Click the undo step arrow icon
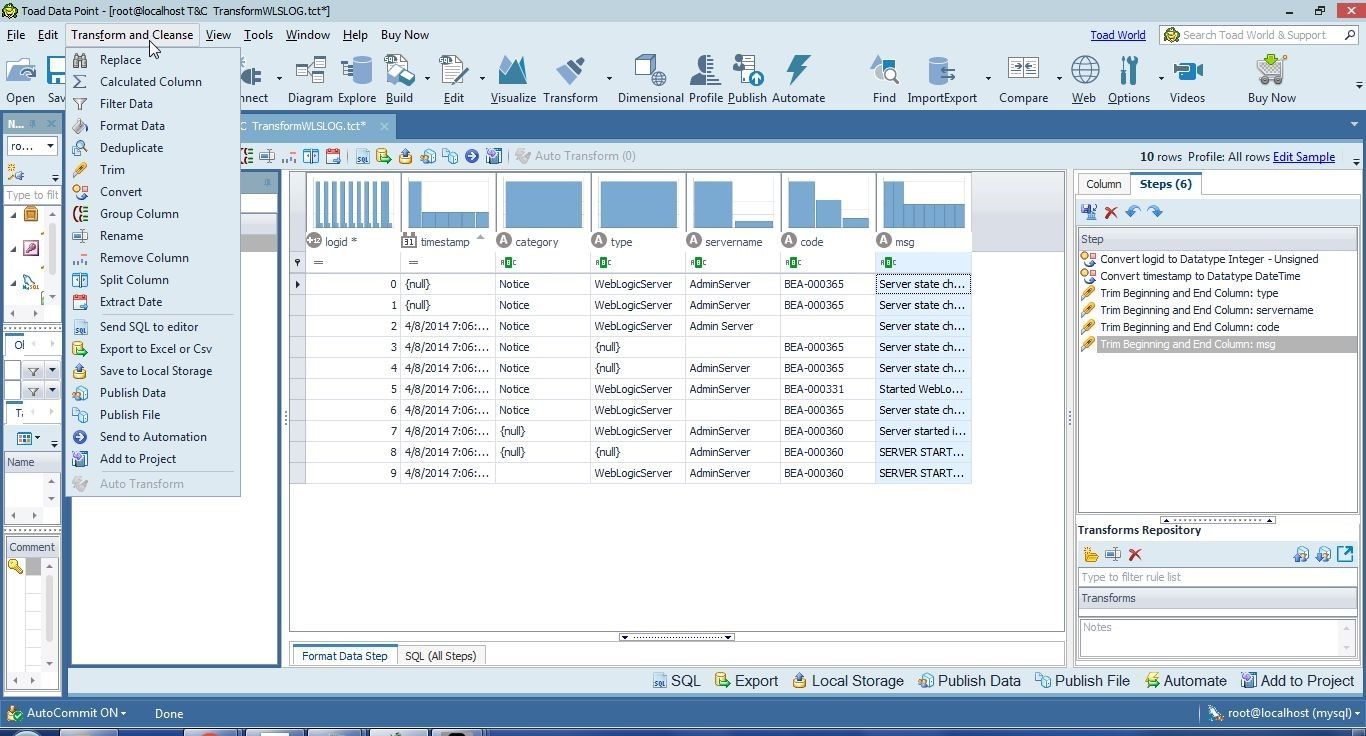The image size is (1366, 736). pyautogui.click(x=1133, y=212)
